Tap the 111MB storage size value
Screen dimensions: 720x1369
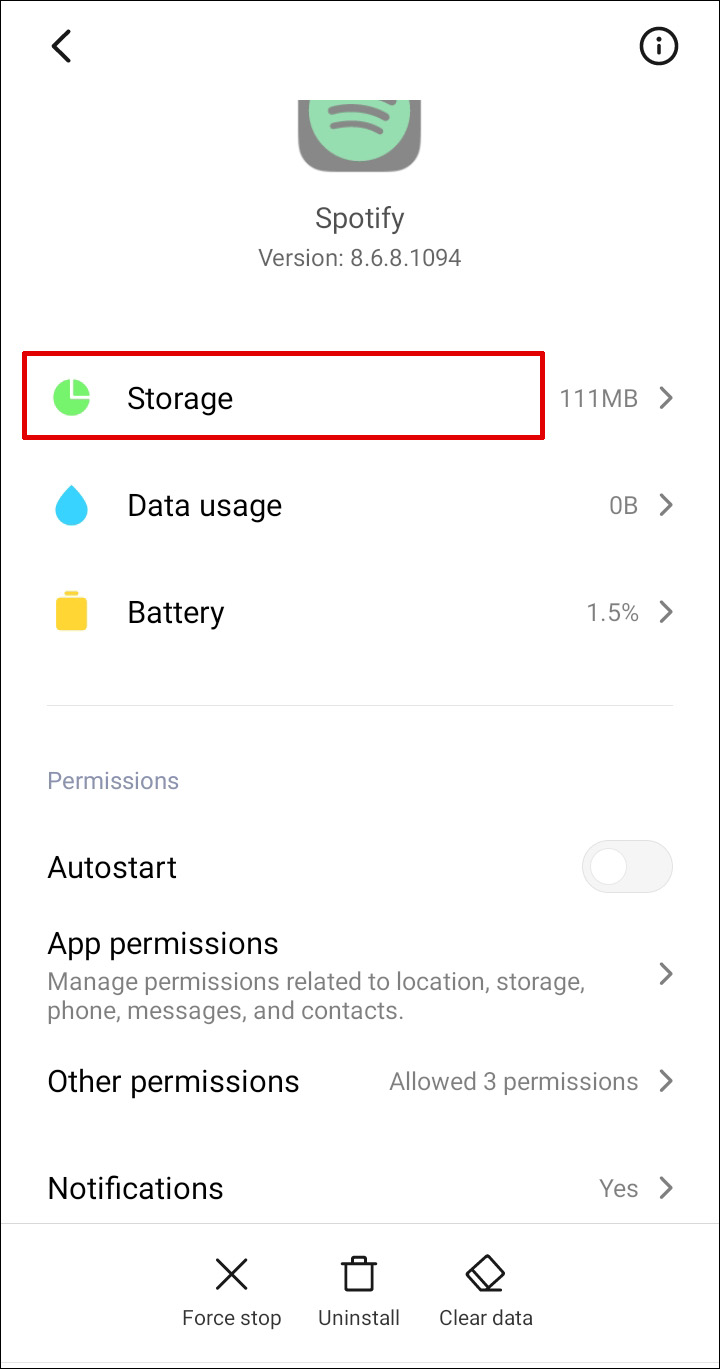point(598,398)
